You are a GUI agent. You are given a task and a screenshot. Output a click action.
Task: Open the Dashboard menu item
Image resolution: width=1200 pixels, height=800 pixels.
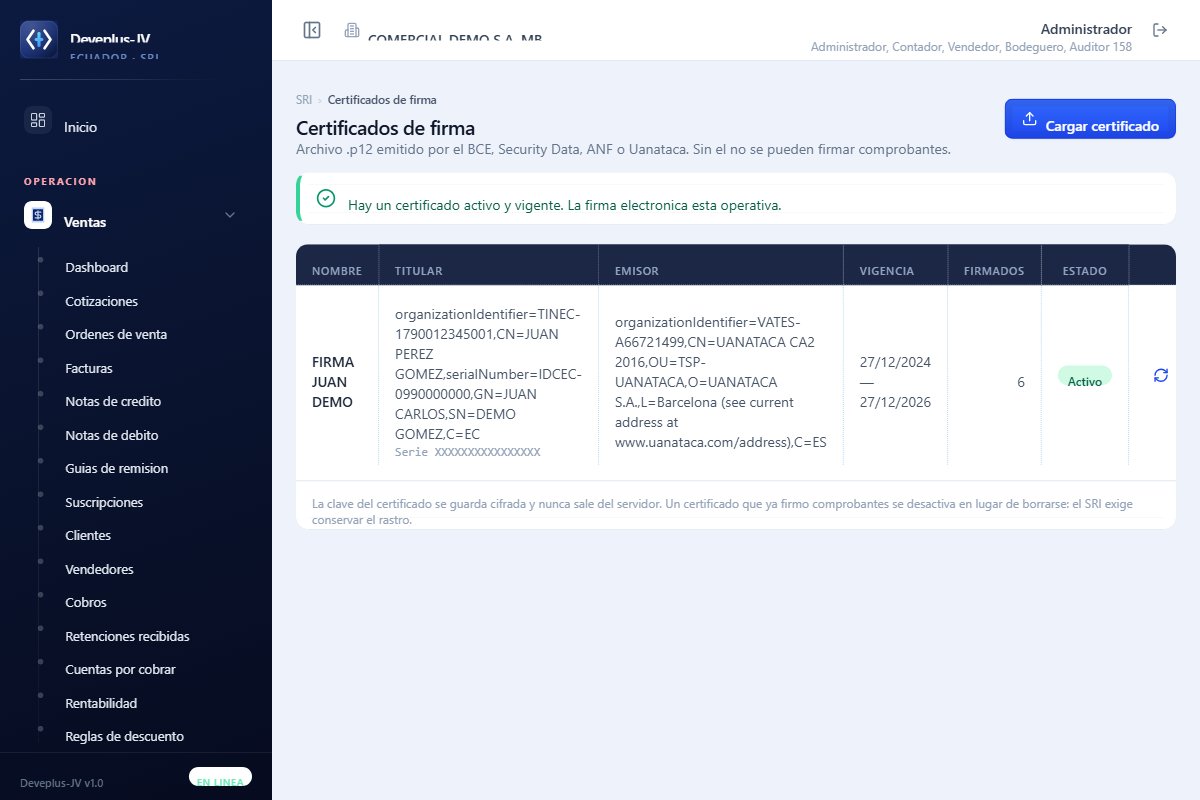pyautogui.click(x=96, y=267)
